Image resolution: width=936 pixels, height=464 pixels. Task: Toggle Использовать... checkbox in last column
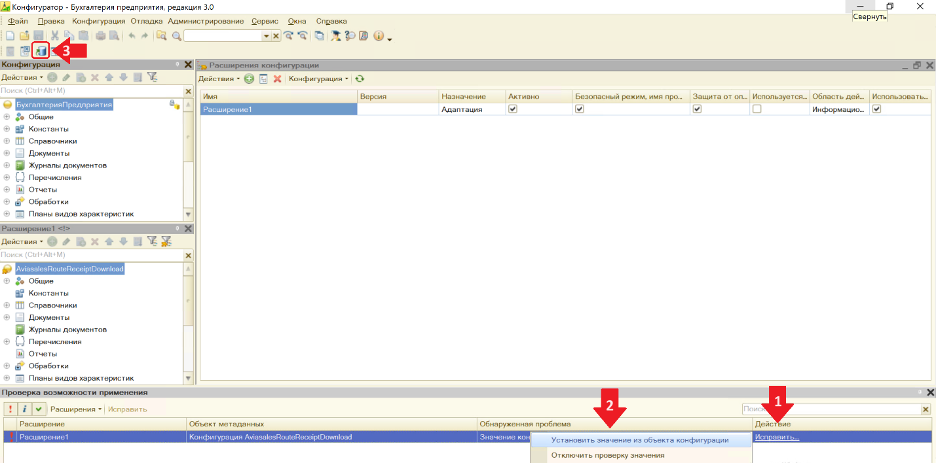tap(876, 109)
